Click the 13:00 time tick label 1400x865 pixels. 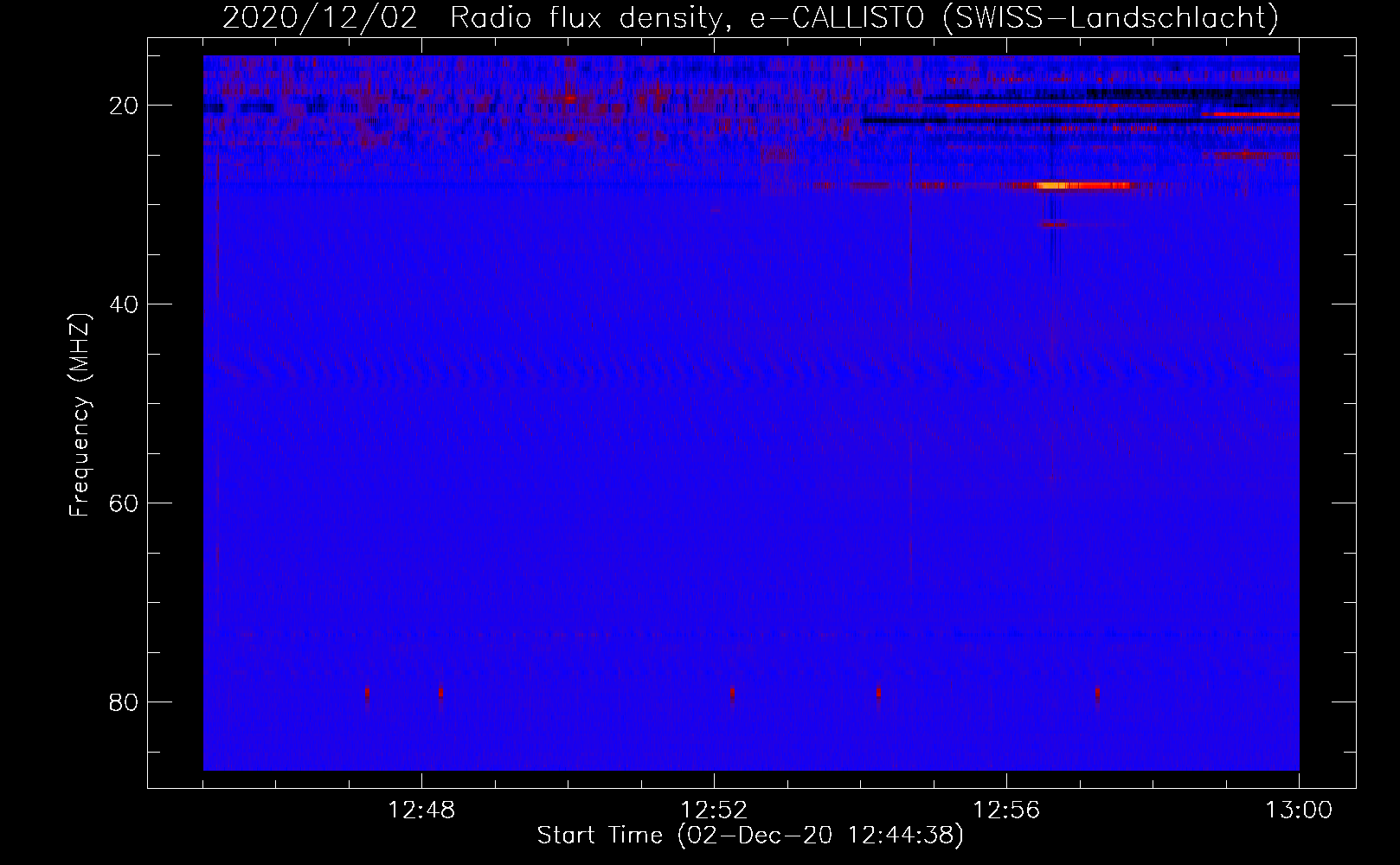pyautogui.click(x=1299, y=811)
